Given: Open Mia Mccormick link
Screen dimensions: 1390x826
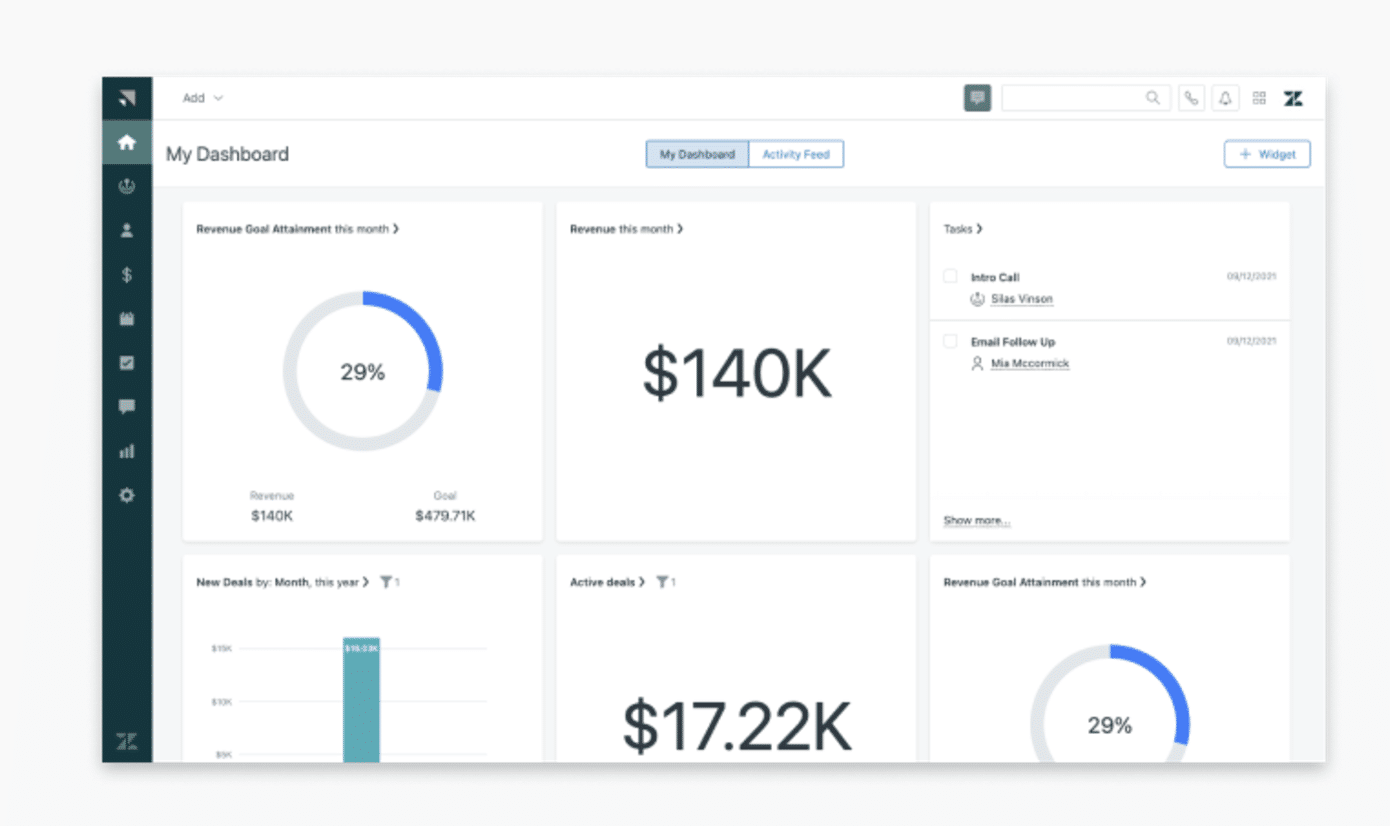Looking at the screenshot, I should pyautogui.click(x=1030, y=364).
